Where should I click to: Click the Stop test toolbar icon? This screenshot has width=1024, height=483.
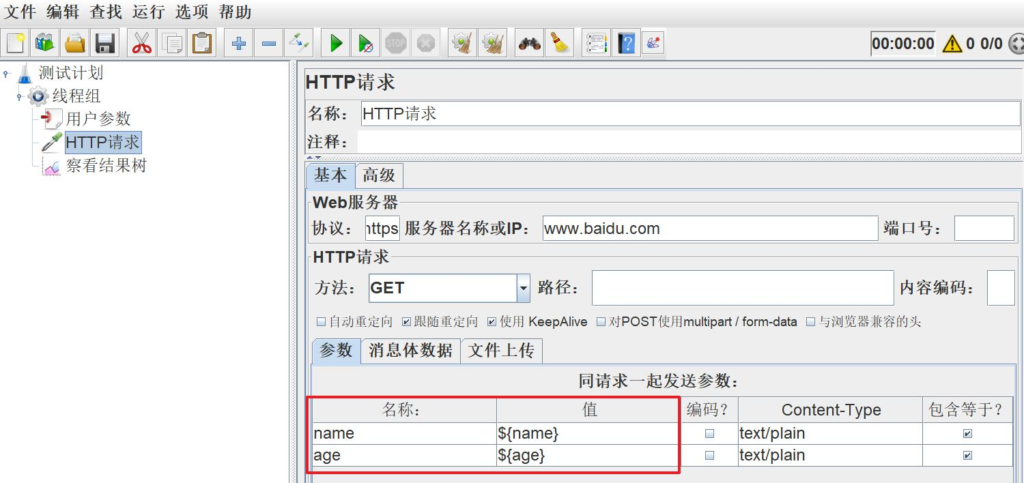pos(396,43)
